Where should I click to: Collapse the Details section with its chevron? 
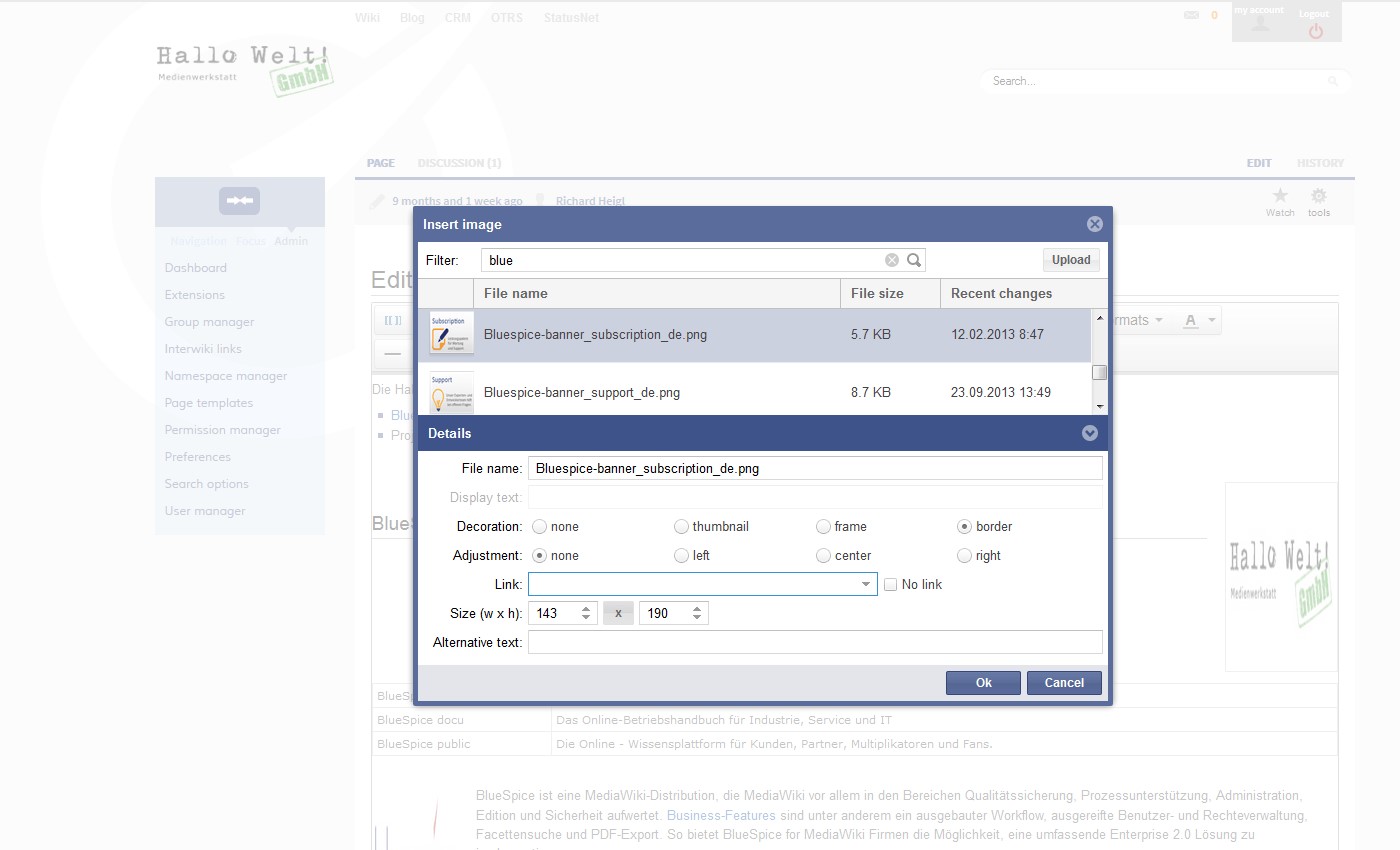pyautogui.click(x=1089, y=433)
